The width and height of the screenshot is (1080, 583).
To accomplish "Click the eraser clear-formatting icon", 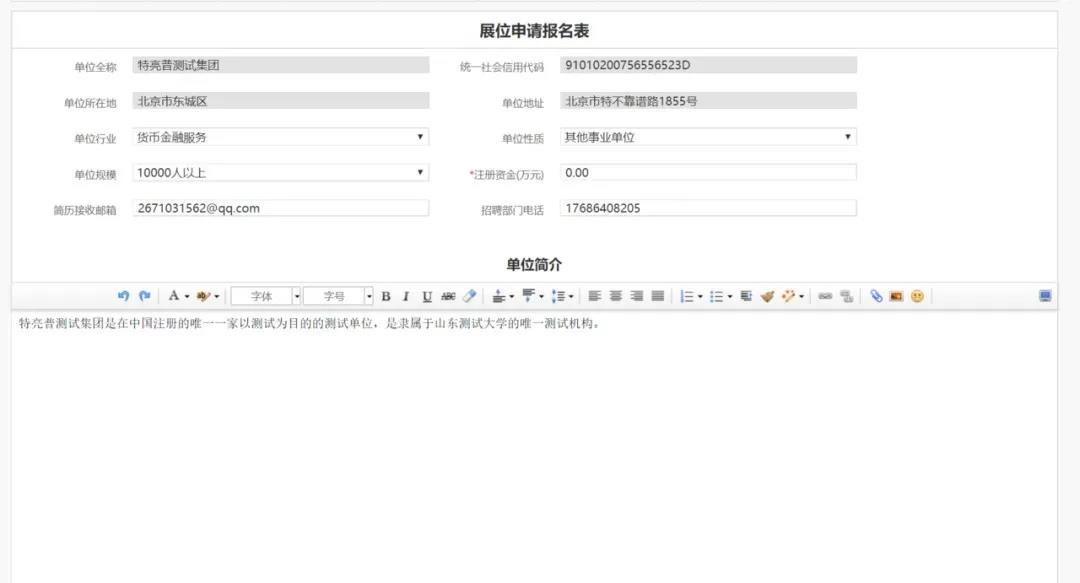I will pyautogui.click(x=469, y=296).
